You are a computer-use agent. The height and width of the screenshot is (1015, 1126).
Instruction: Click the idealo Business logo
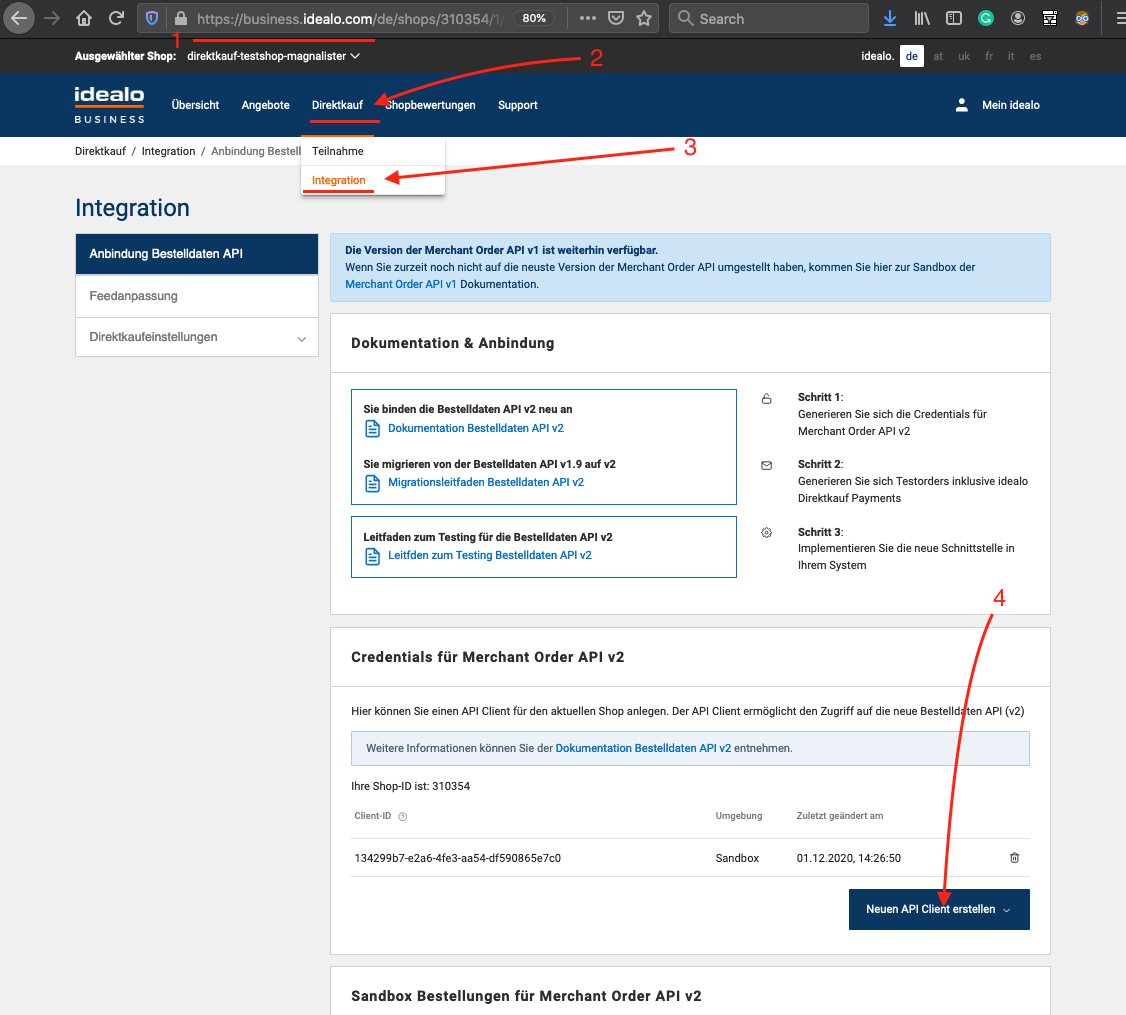[109, 105]
